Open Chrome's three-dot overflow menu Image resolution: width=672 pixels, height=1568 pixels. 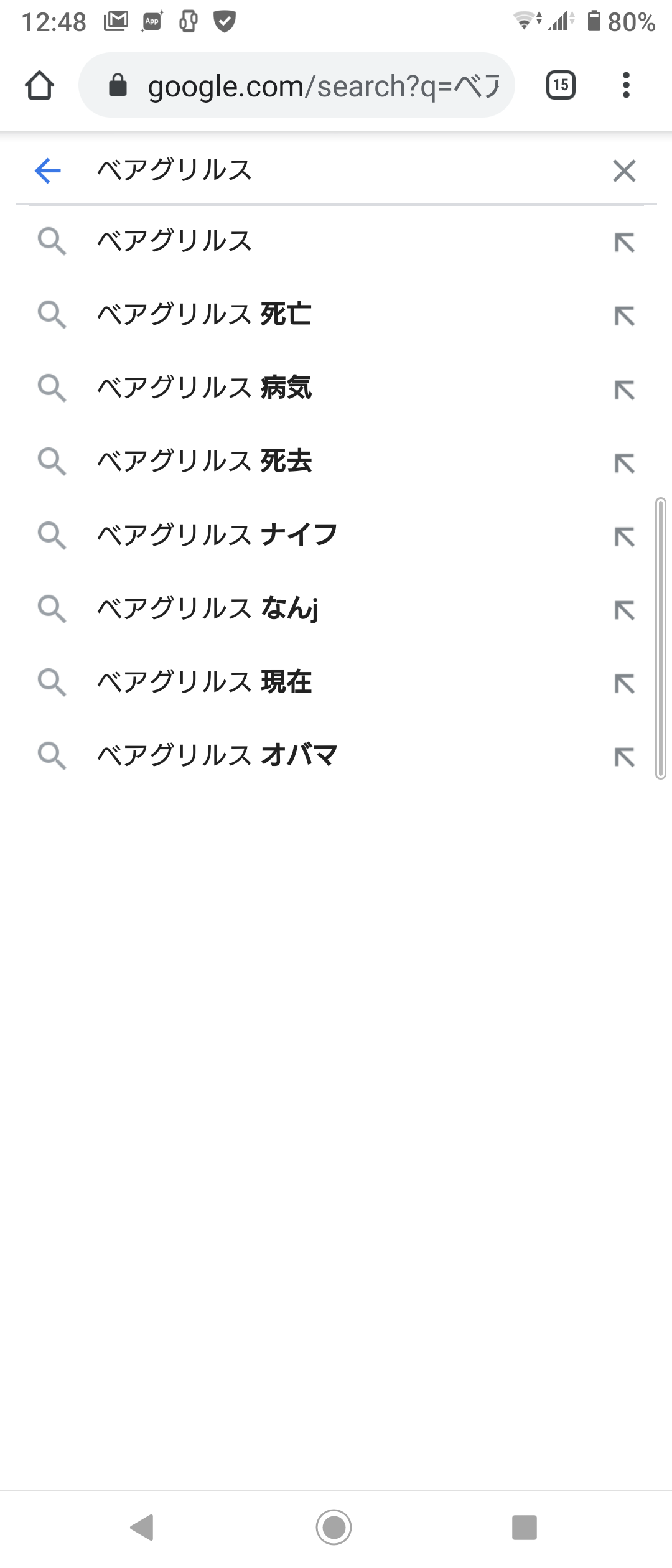point(626,85)
